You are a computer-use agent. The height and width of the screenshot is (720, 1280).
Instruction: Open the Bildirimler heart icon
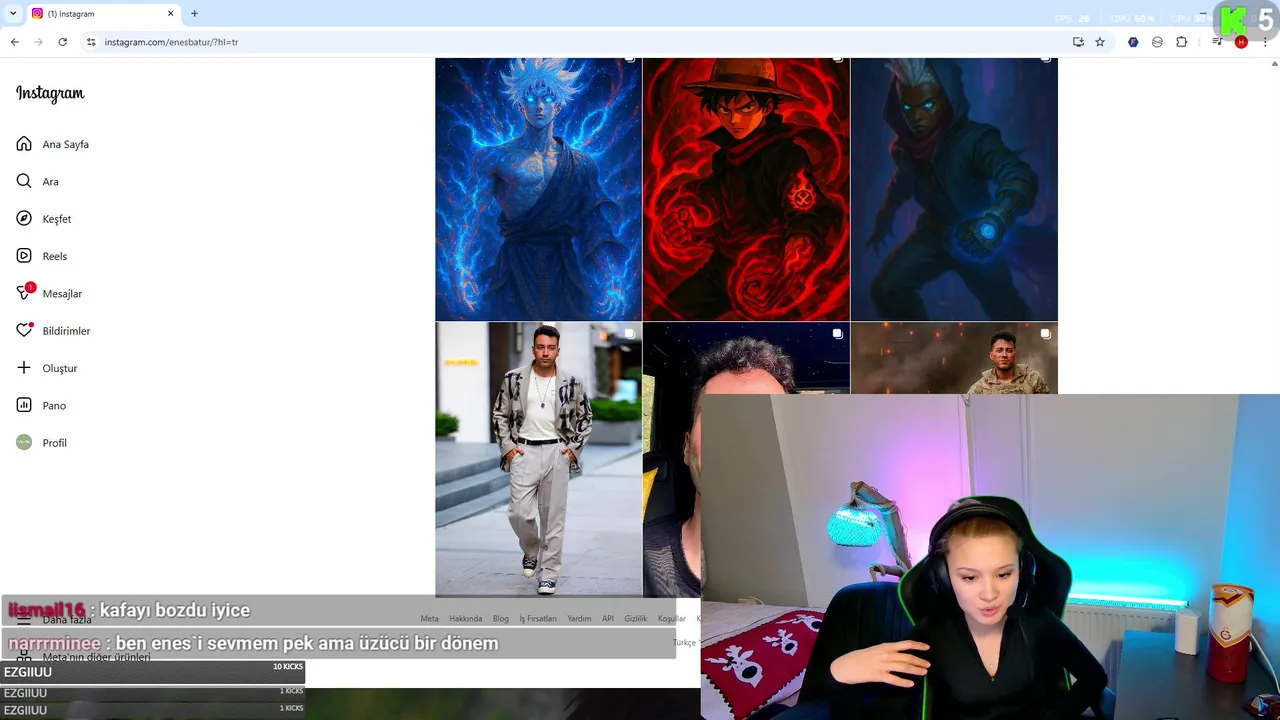tap(24, 330)
